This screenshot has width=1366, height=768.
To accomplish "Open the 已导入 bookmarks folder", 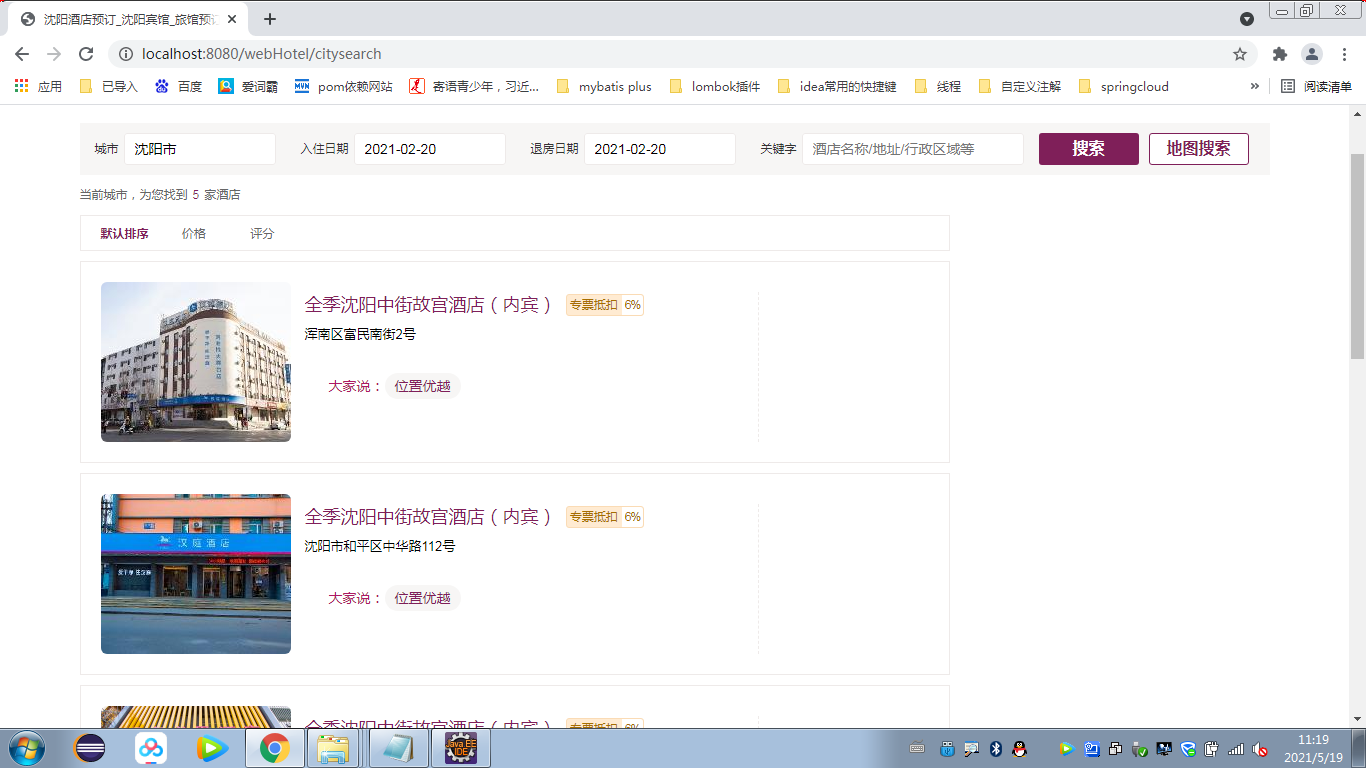I will pyautogui.click(x=108, y=87).
